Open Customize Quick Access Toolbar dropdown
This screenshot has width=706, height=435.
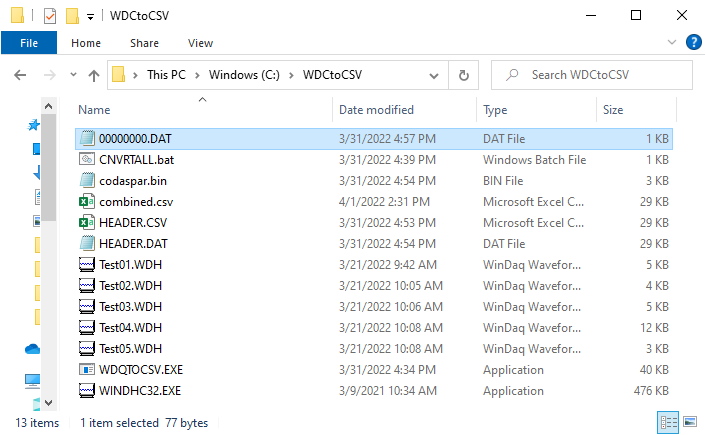(x=91, y=17)
